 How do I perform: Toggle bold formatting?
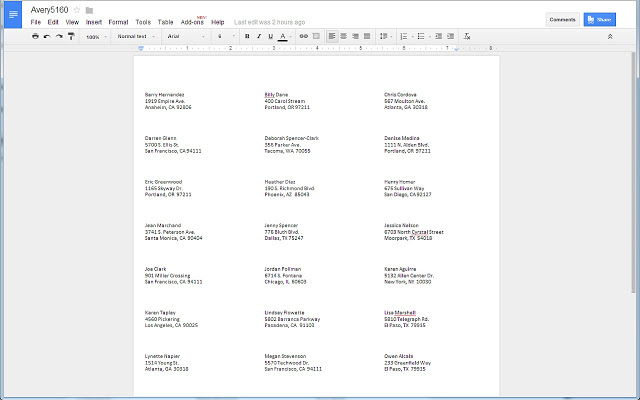click(x=247, y=36)
